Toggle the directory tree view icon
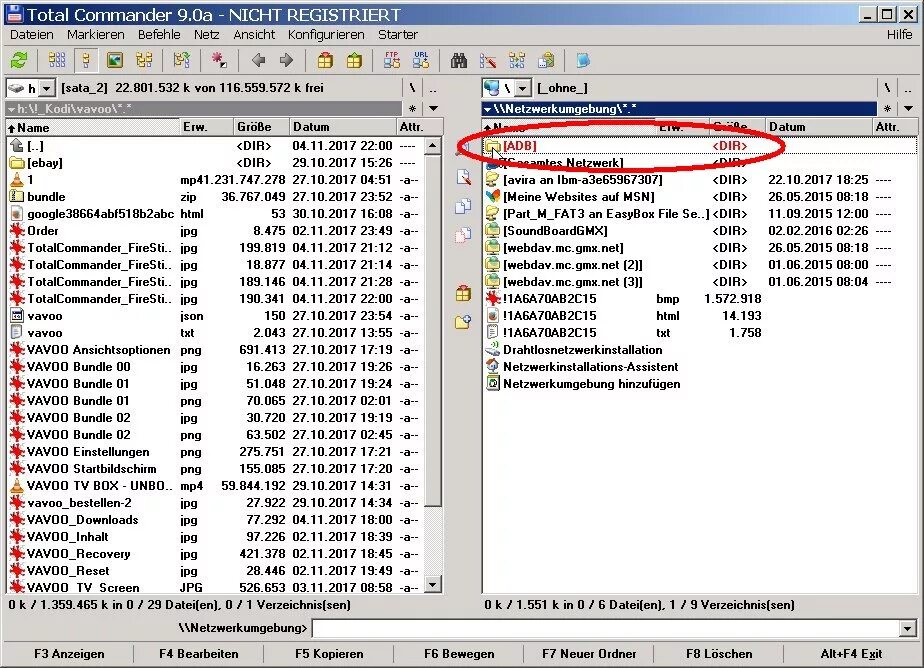Screen dimensions: 924x668 [x=144, y=60]
